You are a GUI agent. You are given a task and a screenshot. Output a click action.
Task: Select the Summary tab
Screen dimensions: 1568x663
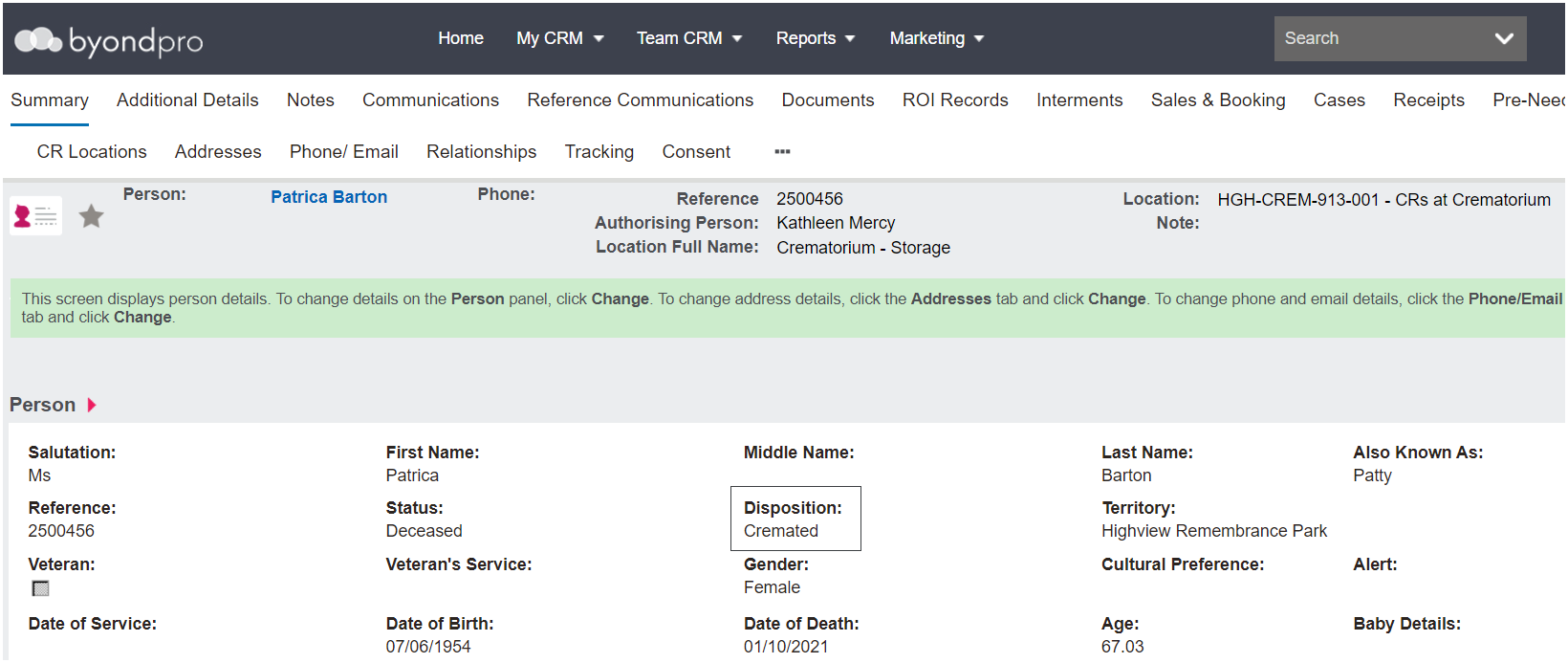[x=50, y=100]
